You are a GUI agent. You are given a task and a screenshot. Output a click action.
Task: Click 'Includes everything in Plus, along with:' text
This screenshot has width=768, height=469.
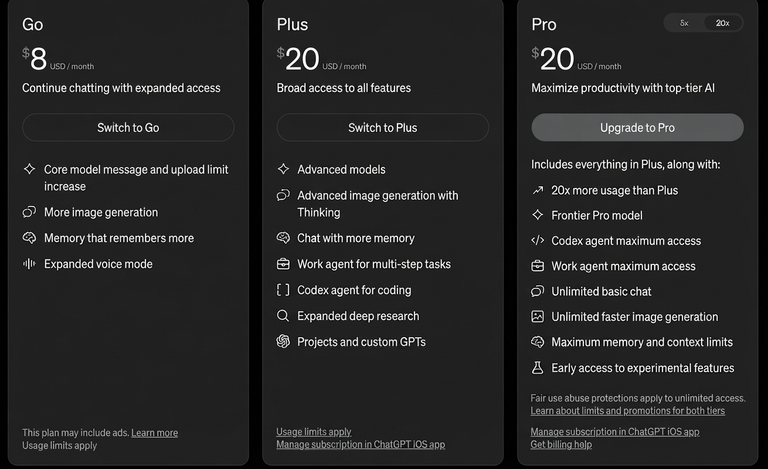[625, 164]
